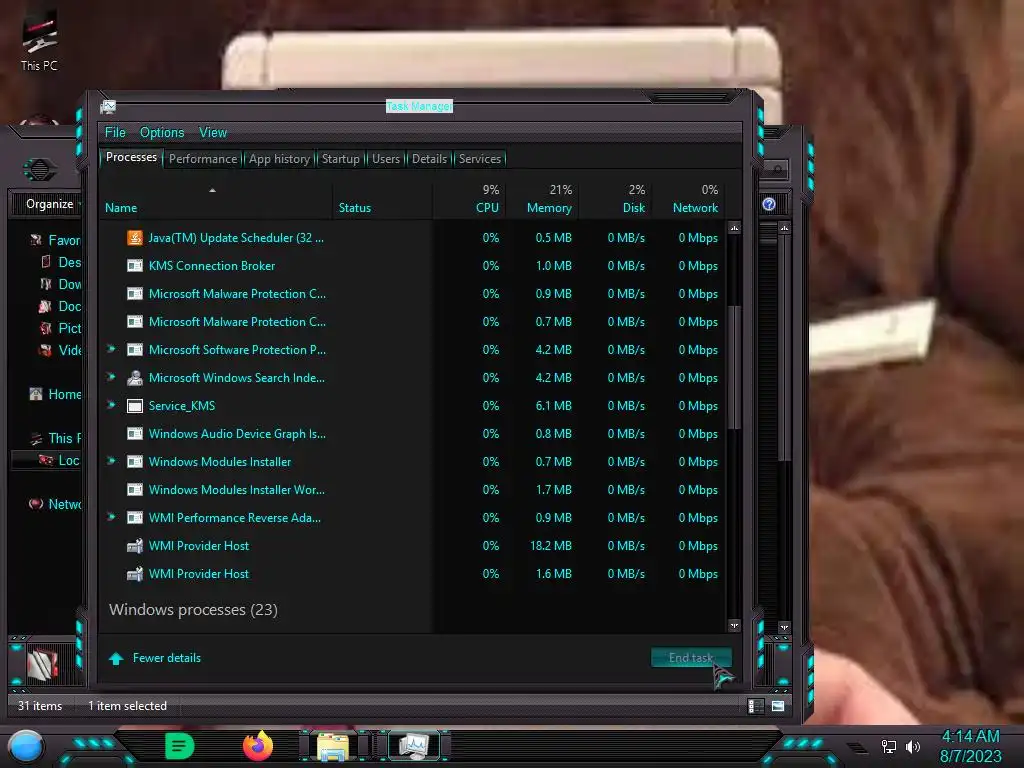Open Explorer help question mark icon
This screenshot has height=768, width=1024.
pyautogui.click(x=769, y=204)
